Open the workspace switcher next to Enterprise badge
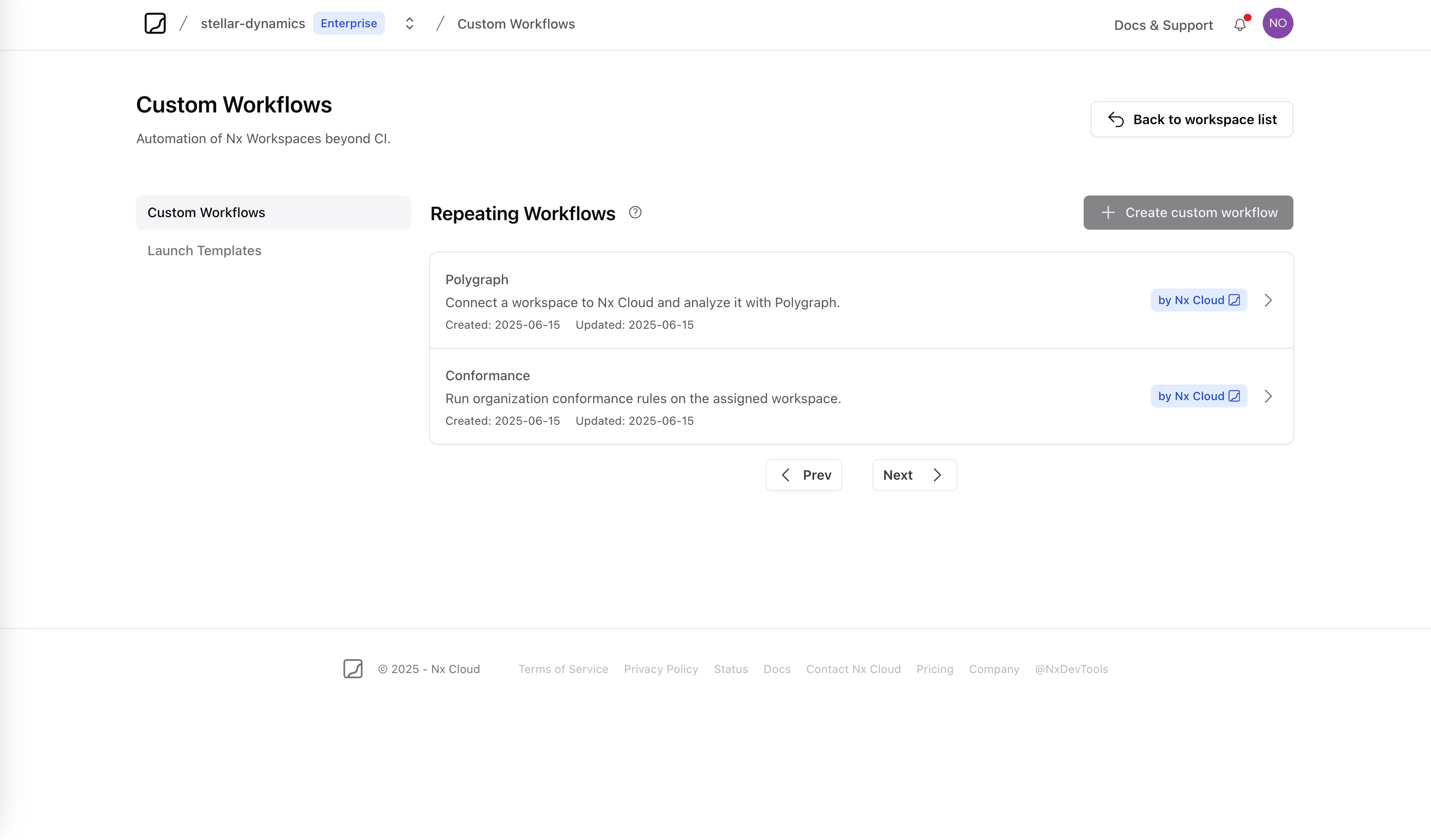Viewport: 1431px width, 840px height. click(x=408, y=23)
